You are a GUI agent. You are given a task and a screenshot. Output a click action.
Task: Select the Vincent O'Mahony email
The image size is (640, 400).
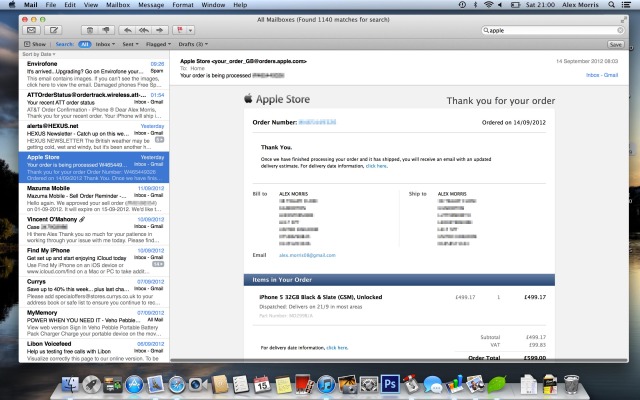(94, 230)
